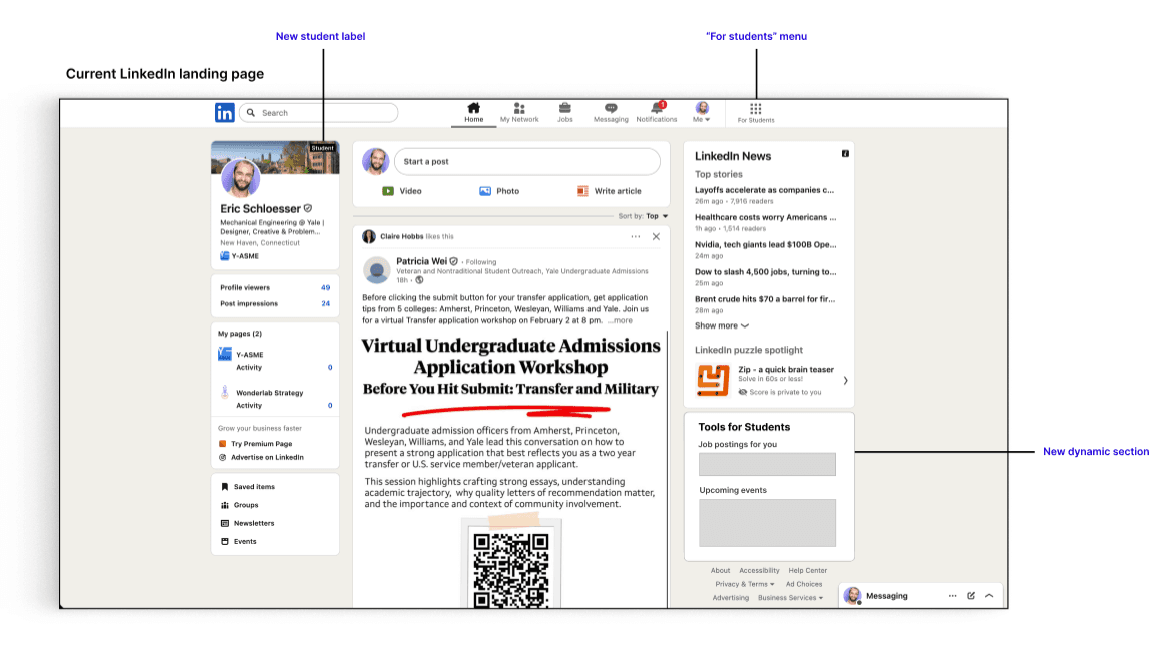The width and height of the screenshot is (1170, 654).
Task: Click Eric Schloesser's profile photo in sidebar
Action: (x=240, y=178)
